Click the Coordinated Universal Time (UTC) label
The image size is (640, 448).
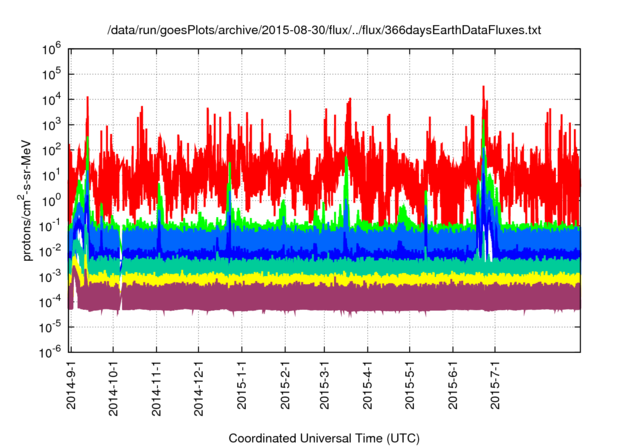click(x=324, y=438)
